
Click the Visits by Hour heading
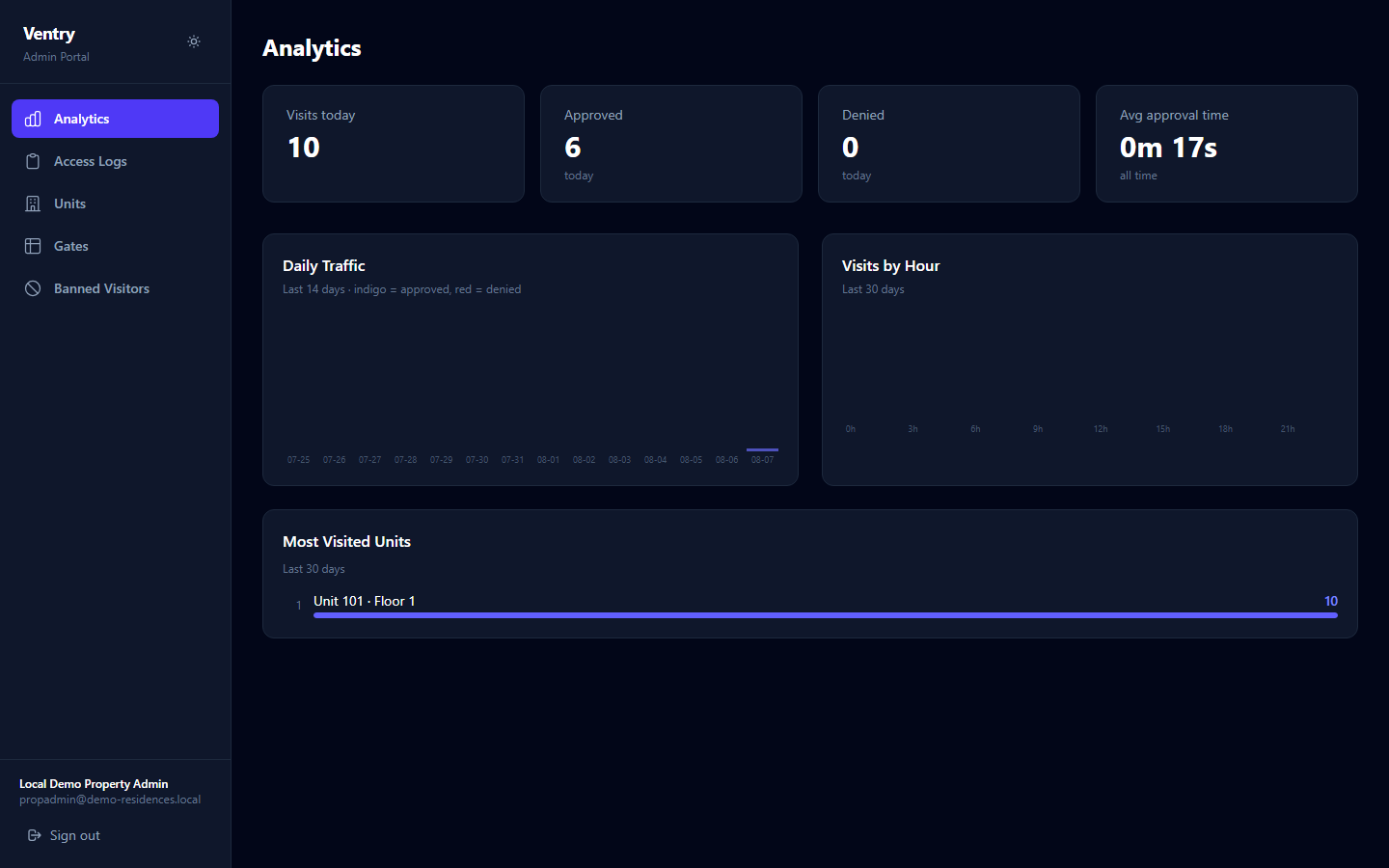(890, 265)
